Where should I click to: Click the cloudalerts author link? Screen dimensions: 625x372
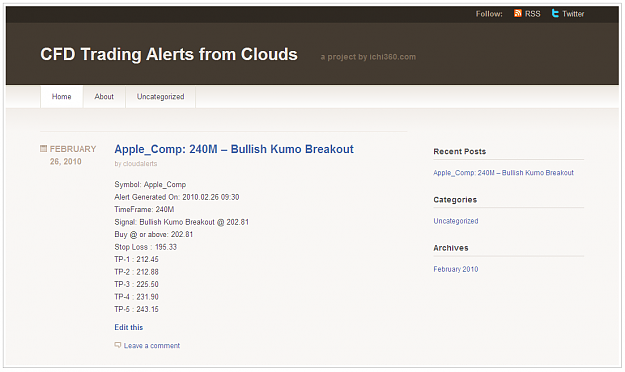(x=140, y=163)
